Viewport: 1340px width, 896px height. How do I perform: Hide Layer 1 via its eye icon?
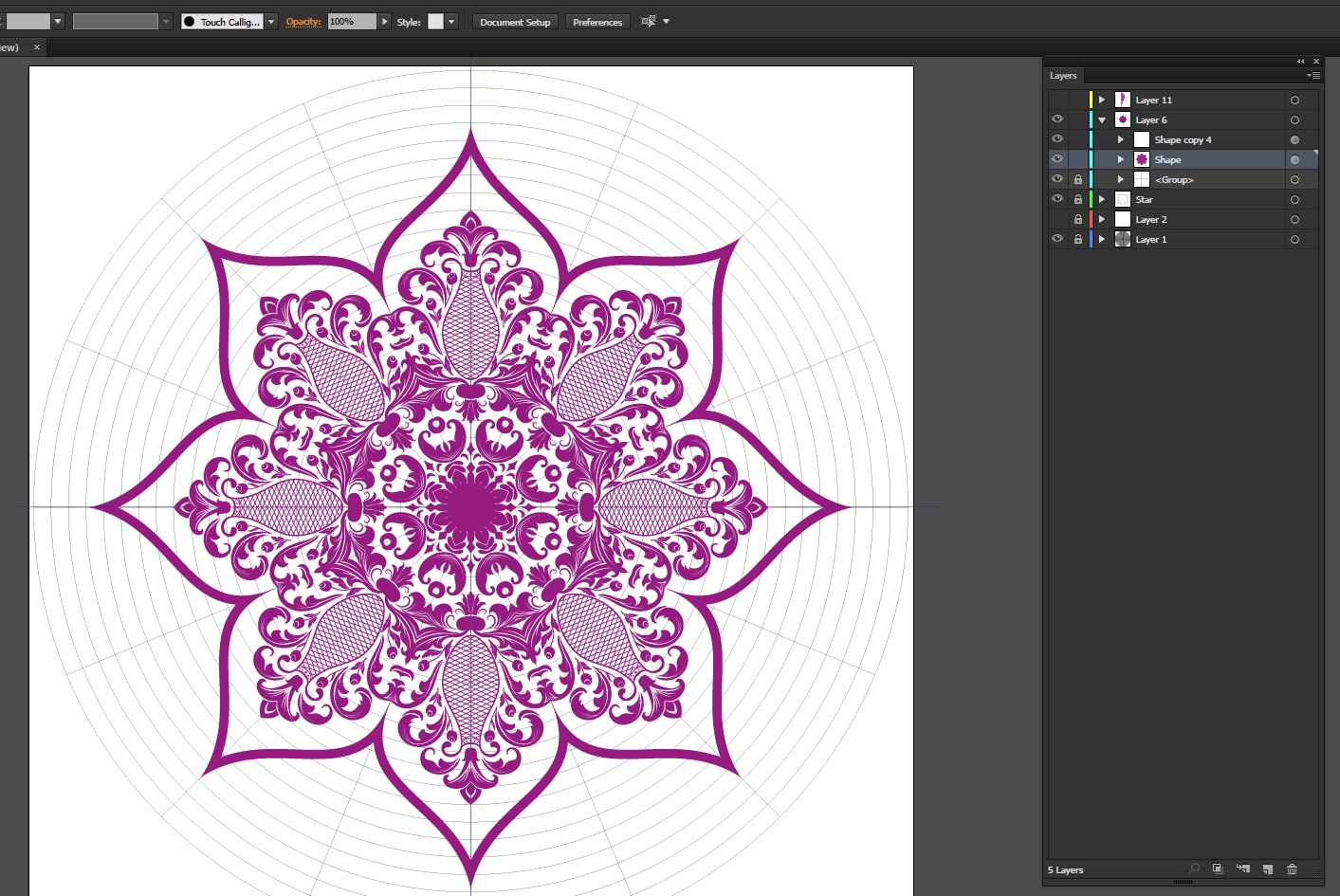pyautogui.click(x=1057, y=239)
